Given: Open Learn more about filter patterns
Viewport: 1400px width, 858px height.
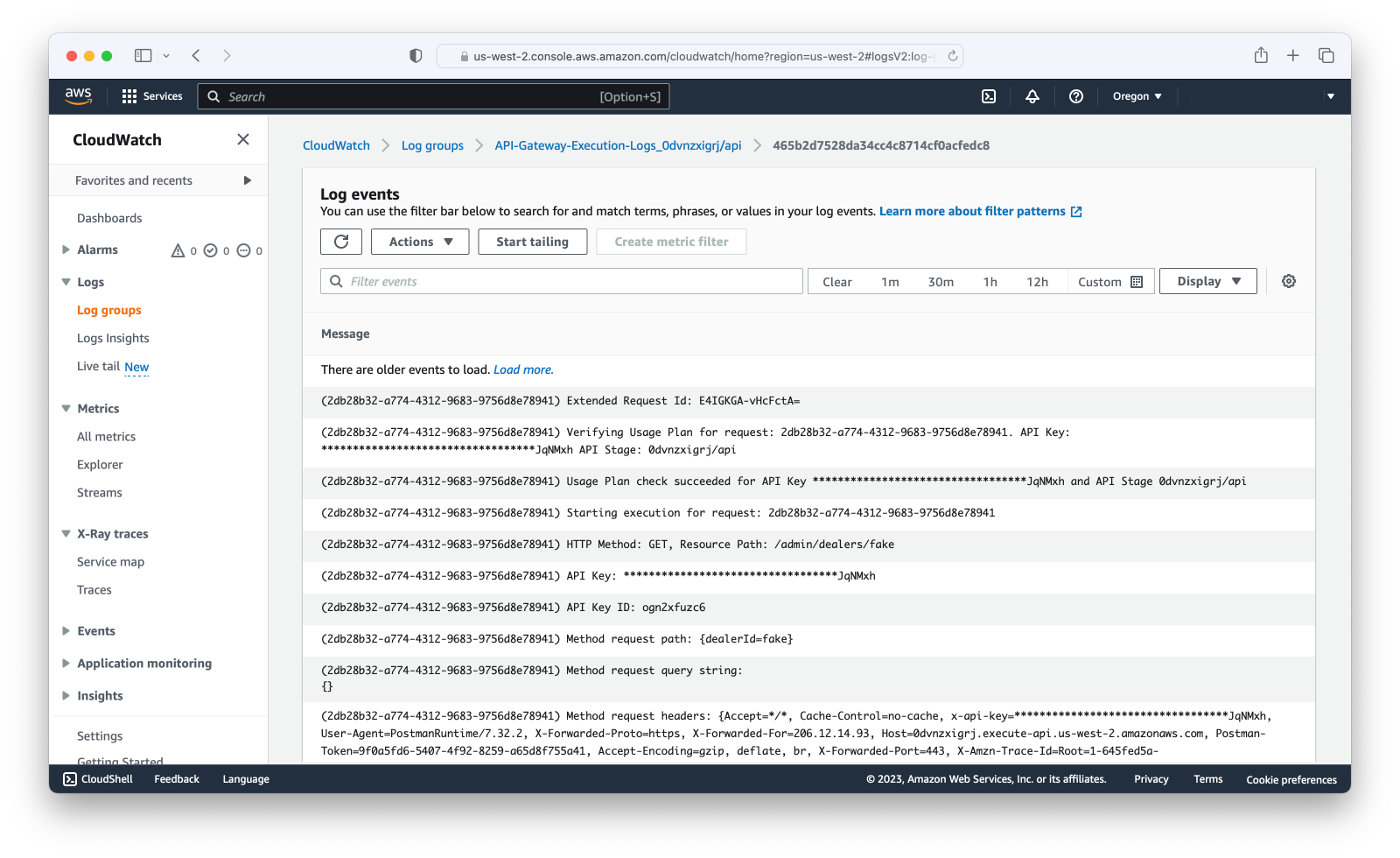Looking at the screenshot, I should click(972, 211).
